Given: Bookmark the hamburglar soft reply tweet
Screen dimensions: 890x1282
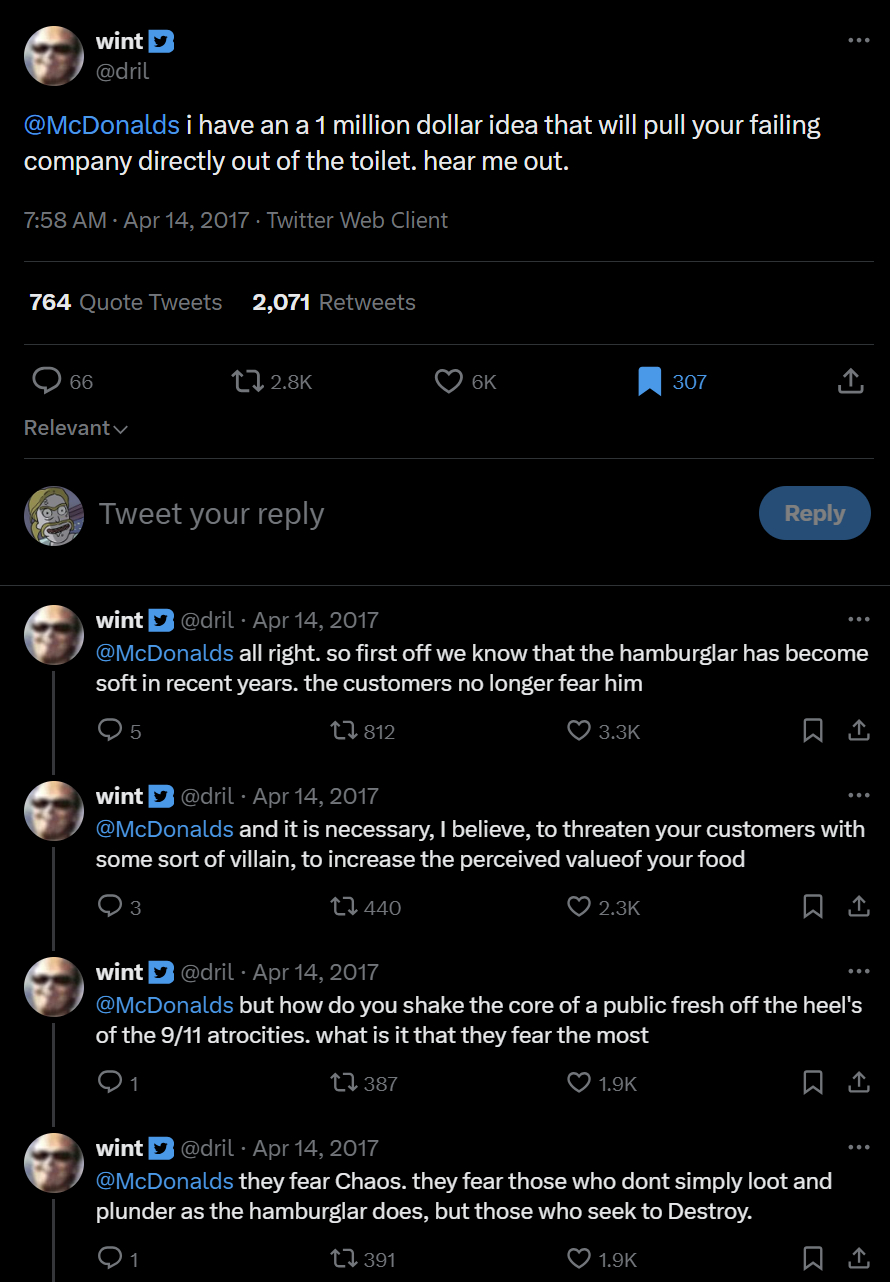Looking at the screenshot, I should tap(813, 731).
